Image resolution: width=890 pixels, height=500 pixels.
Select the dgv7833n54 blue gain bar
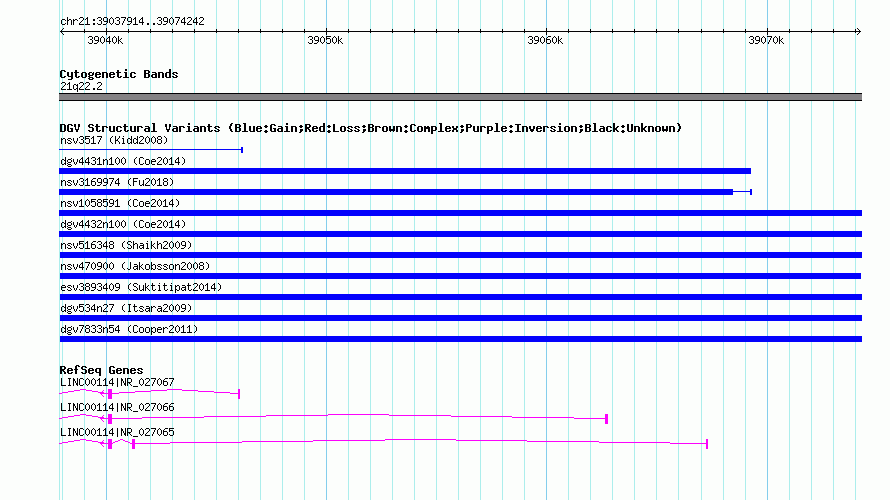460,339
